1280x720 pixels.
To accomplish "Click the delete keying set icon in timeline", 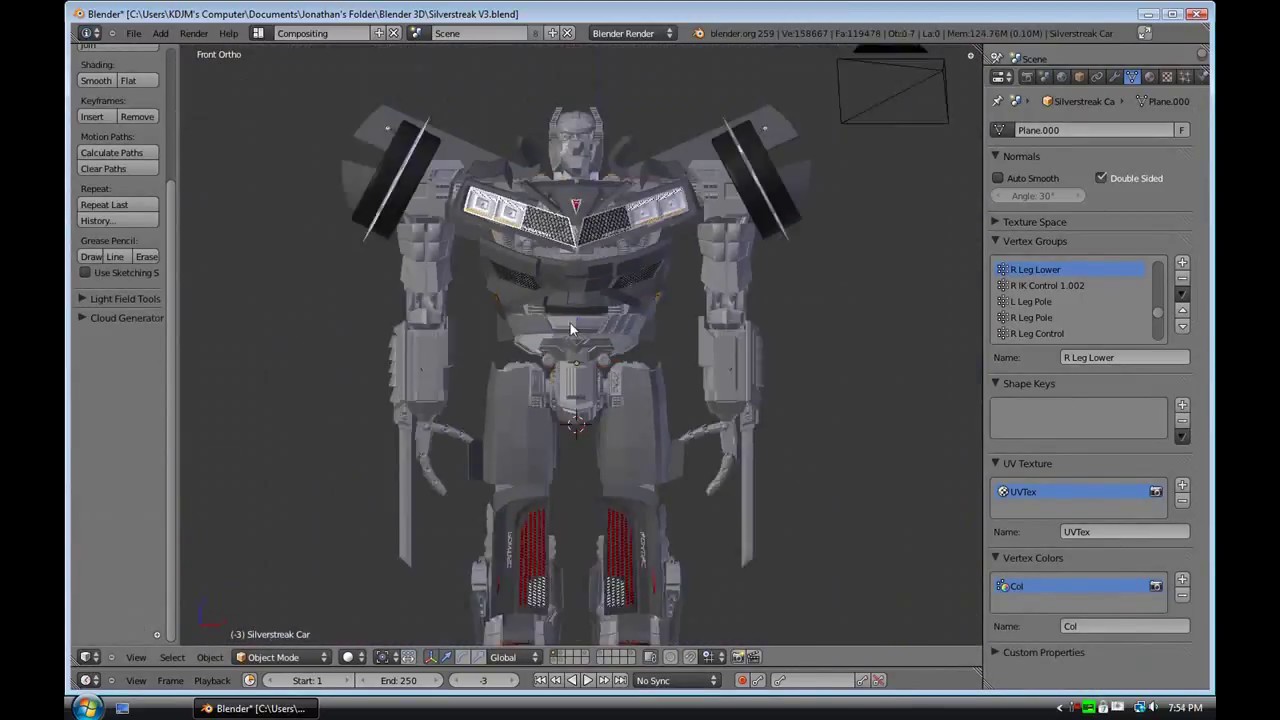I will (879, 680).
